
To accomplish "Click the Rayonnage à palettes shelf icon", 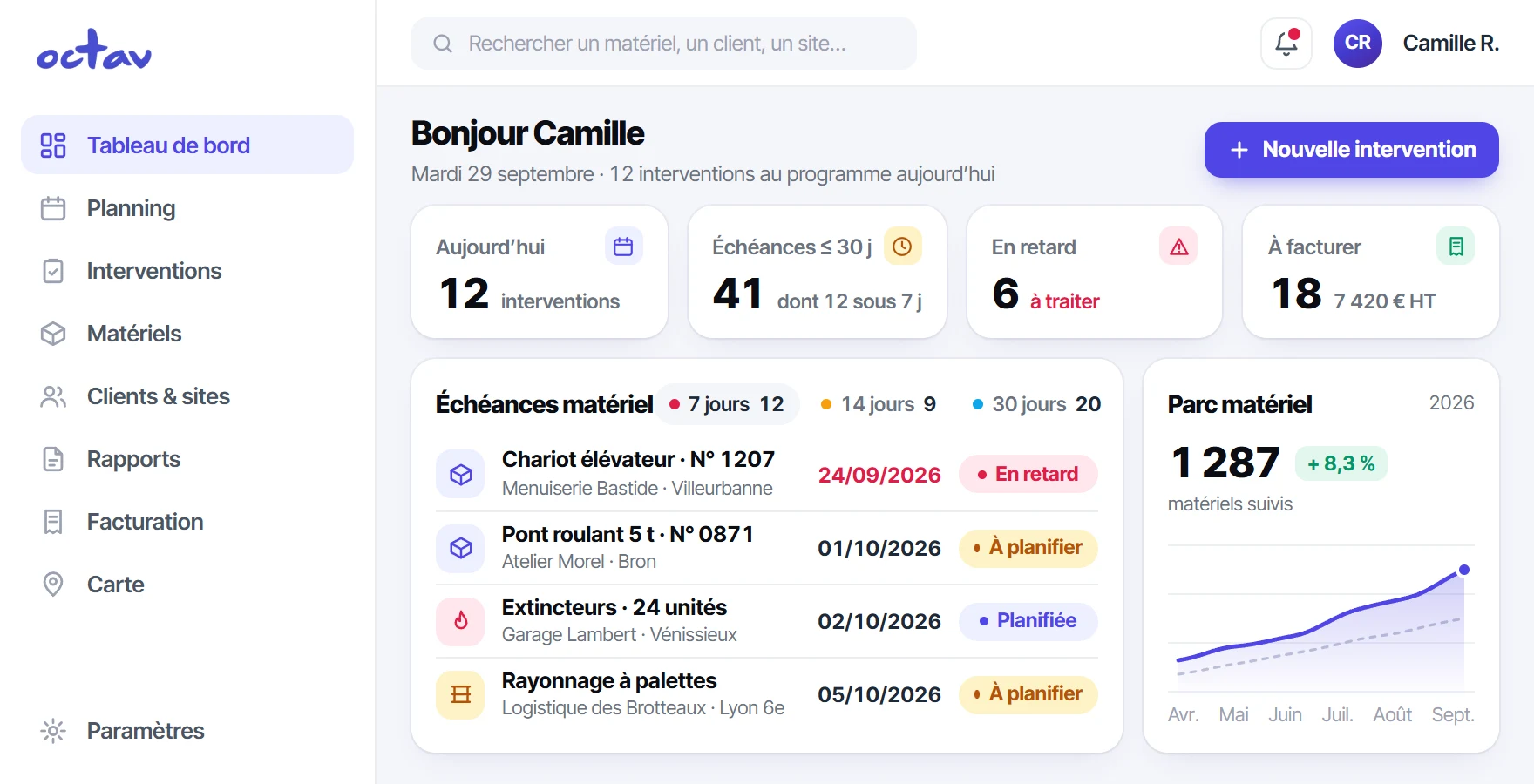I will (460, 694).
